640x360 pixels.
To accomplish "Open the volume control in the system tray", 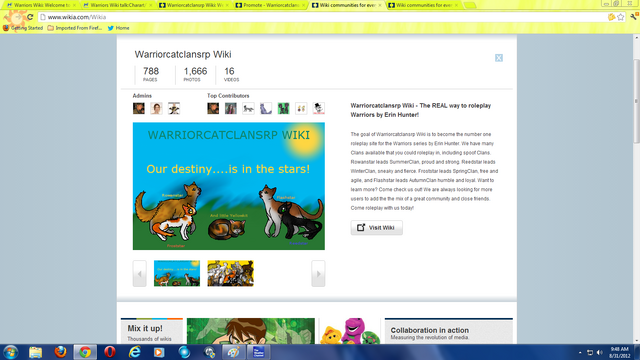I will pos(599,352).
